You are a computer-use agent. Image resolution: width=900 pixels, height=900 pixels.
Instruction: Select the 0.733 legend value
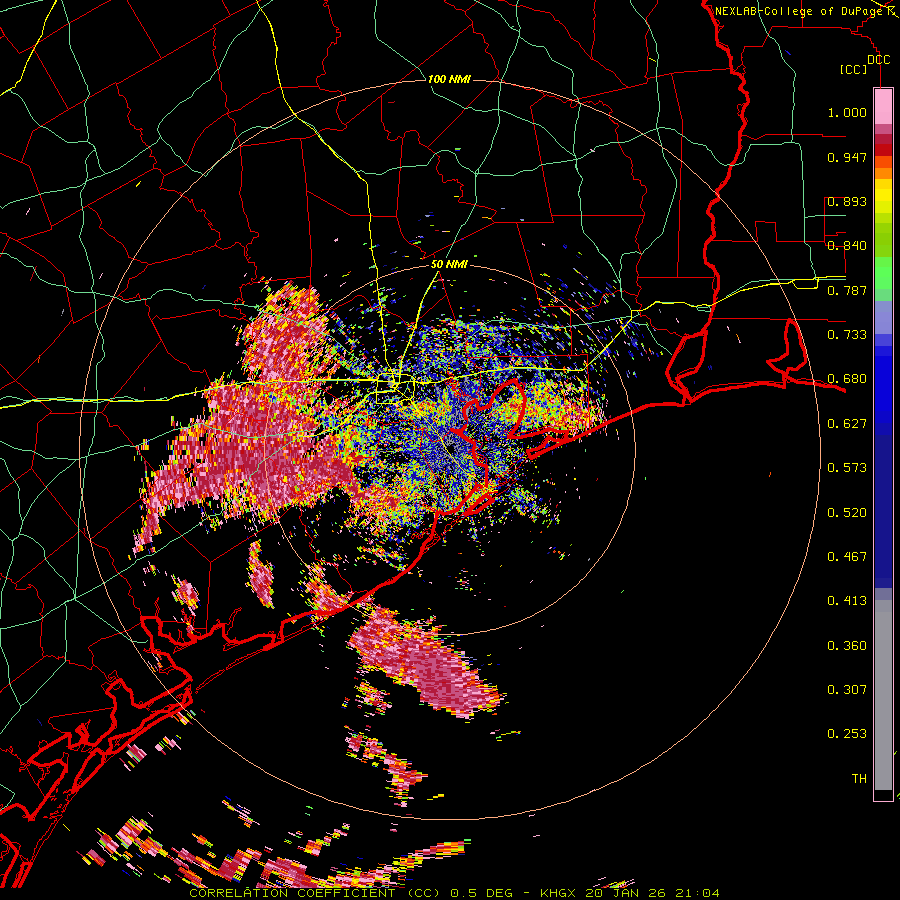(x=847, y=335)
